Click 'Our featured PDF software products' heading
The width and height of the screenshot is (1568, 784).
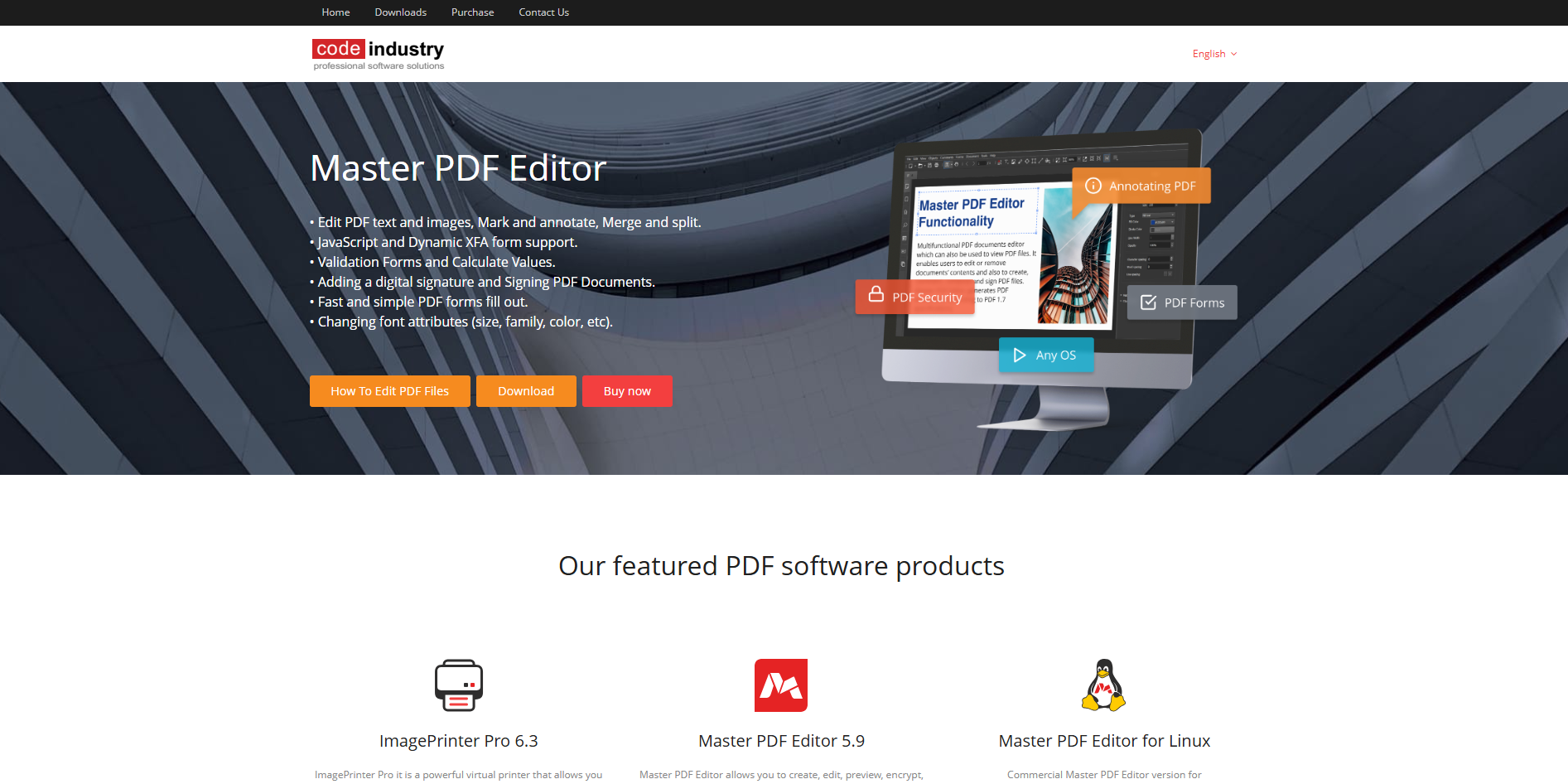pos(781,566)
